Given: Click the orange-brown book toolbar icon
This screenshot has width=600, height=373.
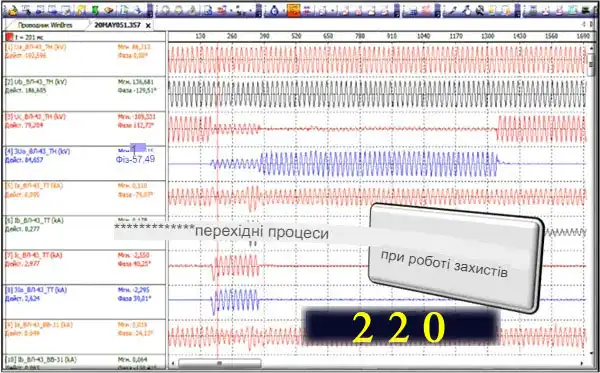Looking at the screenshot, I should click(x=109, y=10).
